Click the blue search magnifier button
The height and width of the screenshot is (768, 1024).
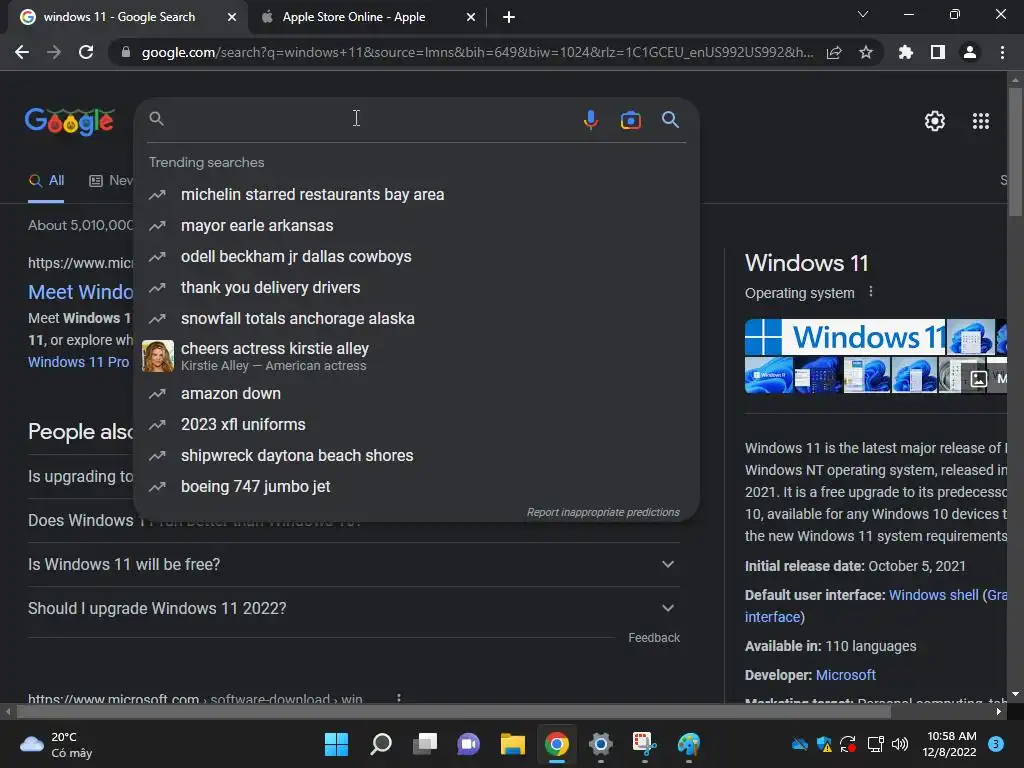(x=670, y=120)
